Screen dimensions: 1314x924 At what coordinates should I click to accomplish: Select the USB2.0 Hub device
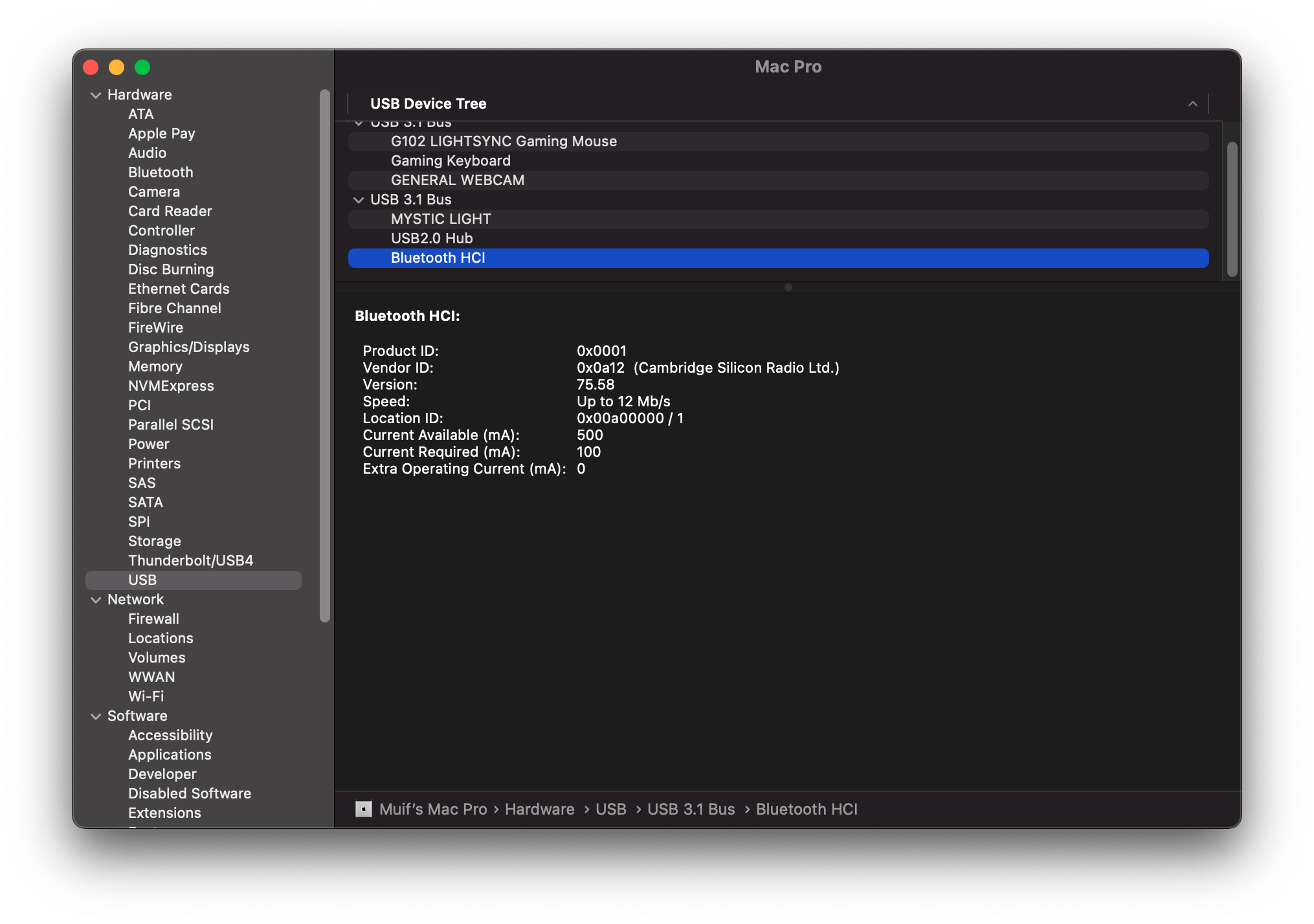pos(432,238)
